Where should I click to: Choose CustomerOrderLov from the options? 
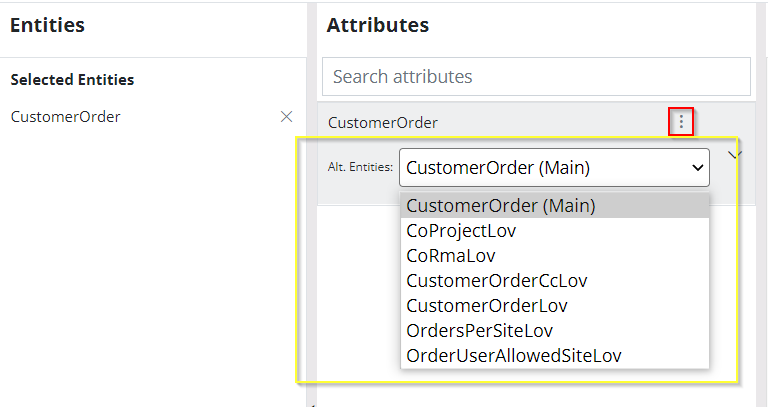487,306
